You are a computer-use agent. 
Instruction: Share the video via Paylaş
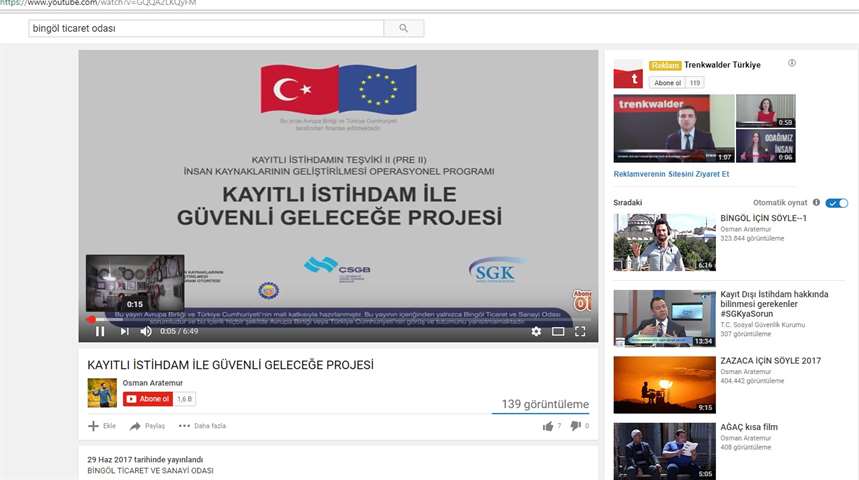[x=147, y=426]
